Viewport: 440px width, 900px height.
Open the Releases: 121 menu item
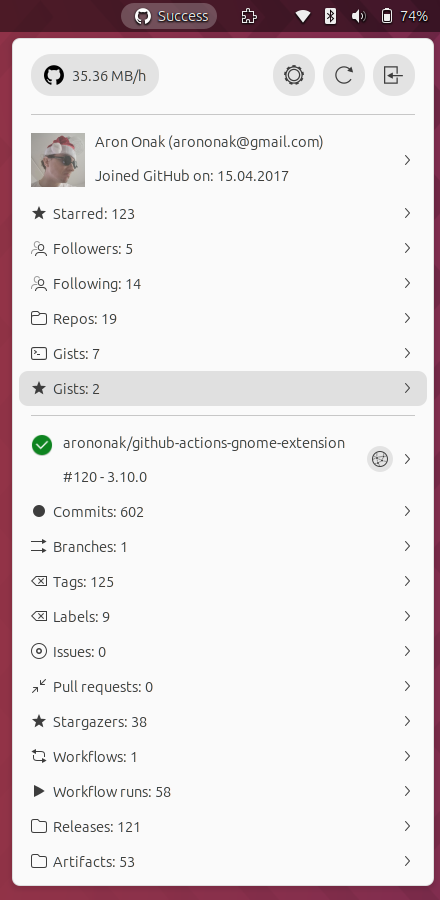click(223, 827)
